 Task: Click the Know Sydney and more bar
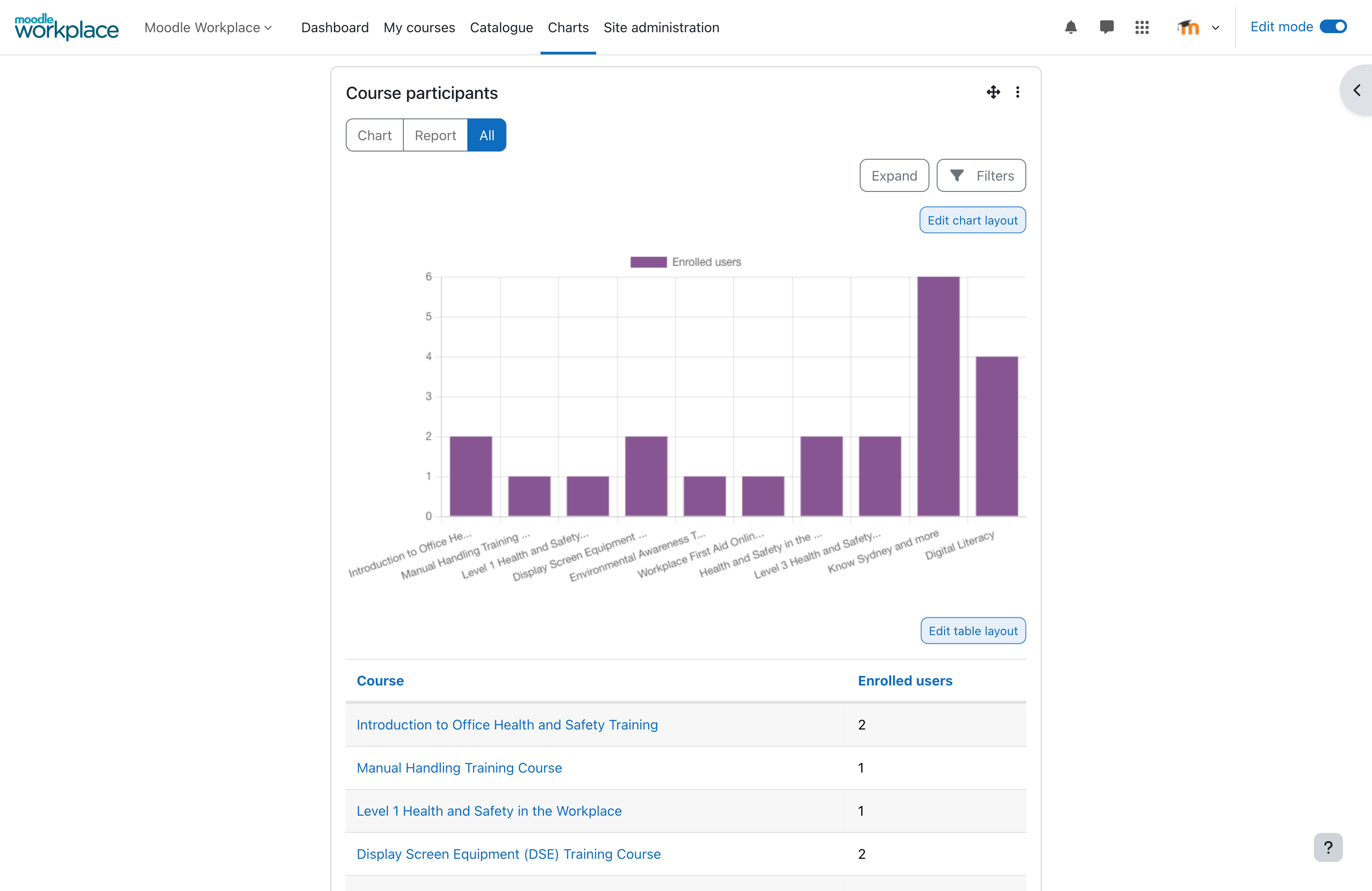[x=938, y=396]
